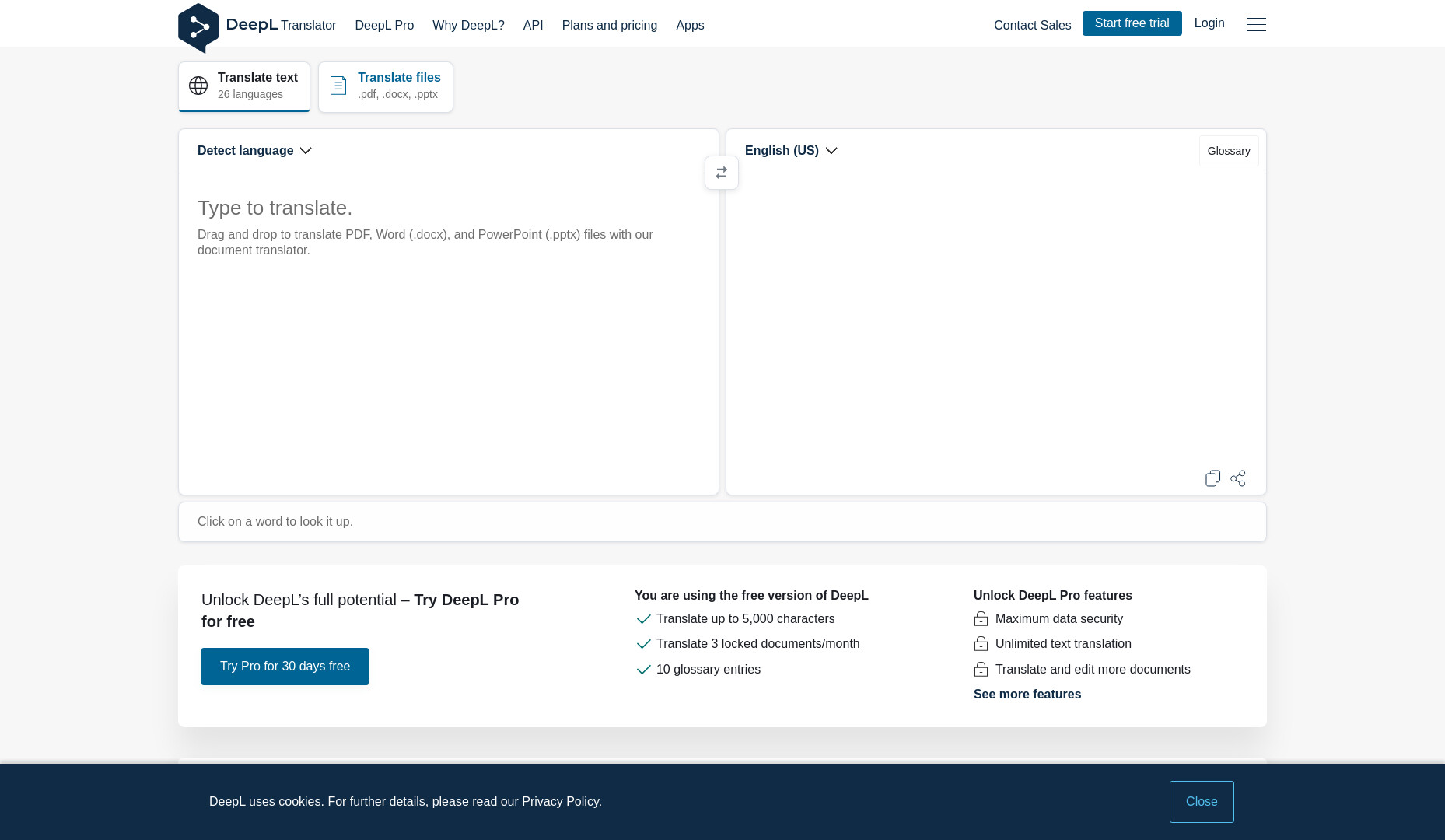Close the cookie notice banner
1445x840 pixels.
pos(1202,802)
